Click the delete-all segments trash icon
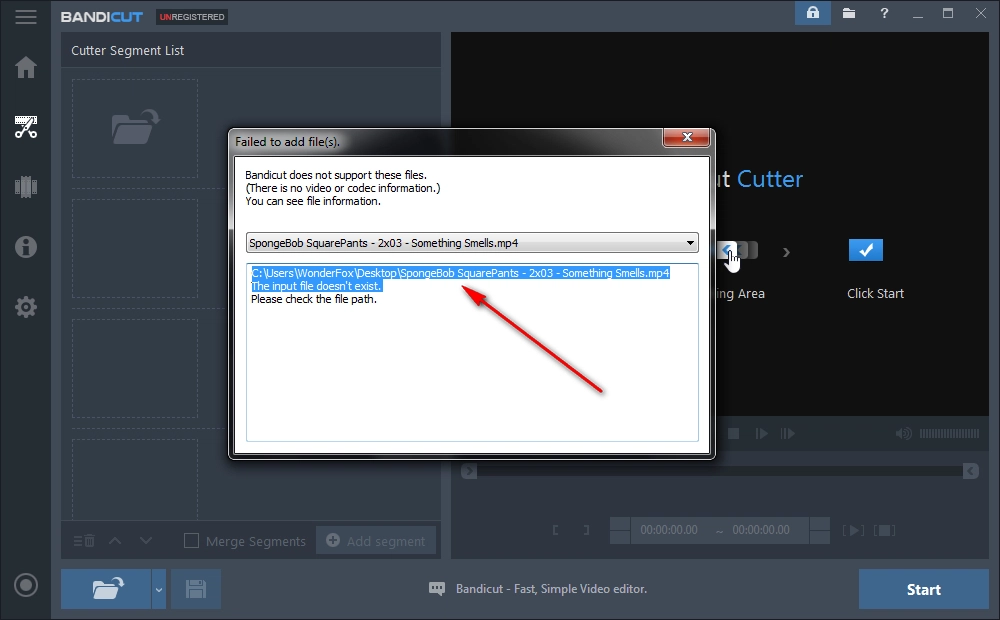This screenshot has width=1000, height=620. coord(84,541)
